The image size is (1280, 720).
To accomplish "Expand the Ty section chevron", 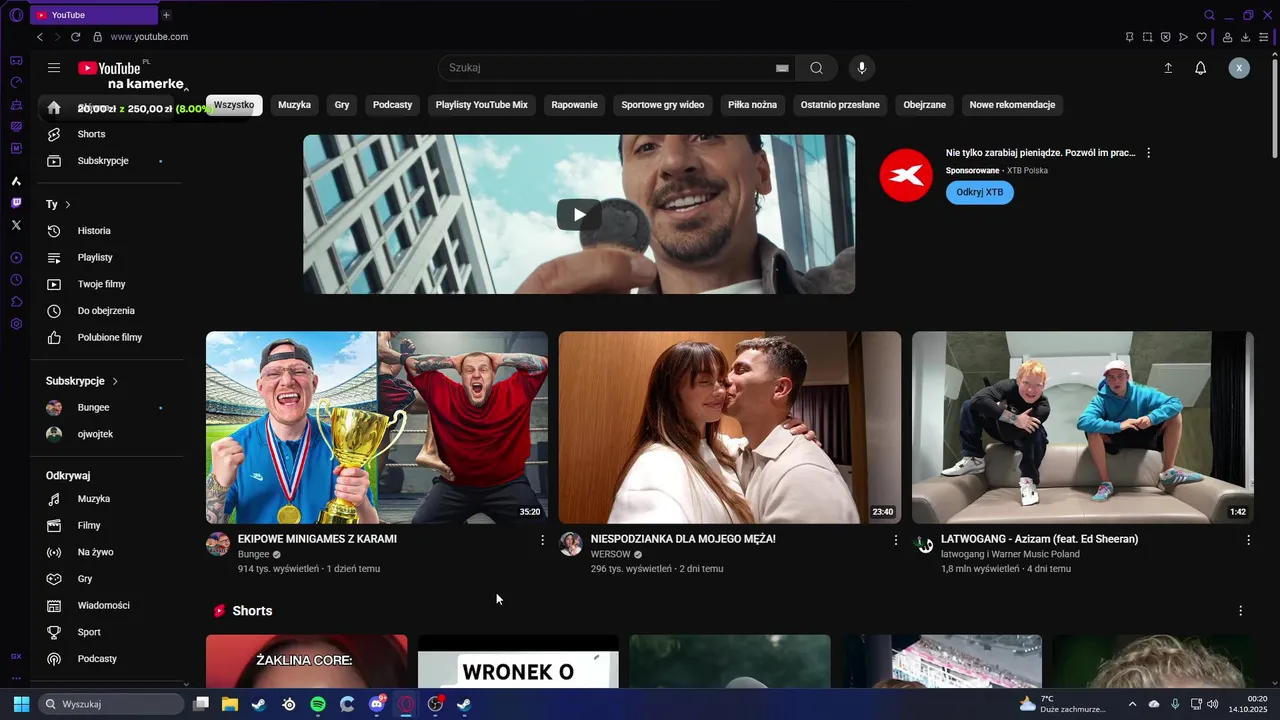I will pyautogui.click(x=68, y=204).
